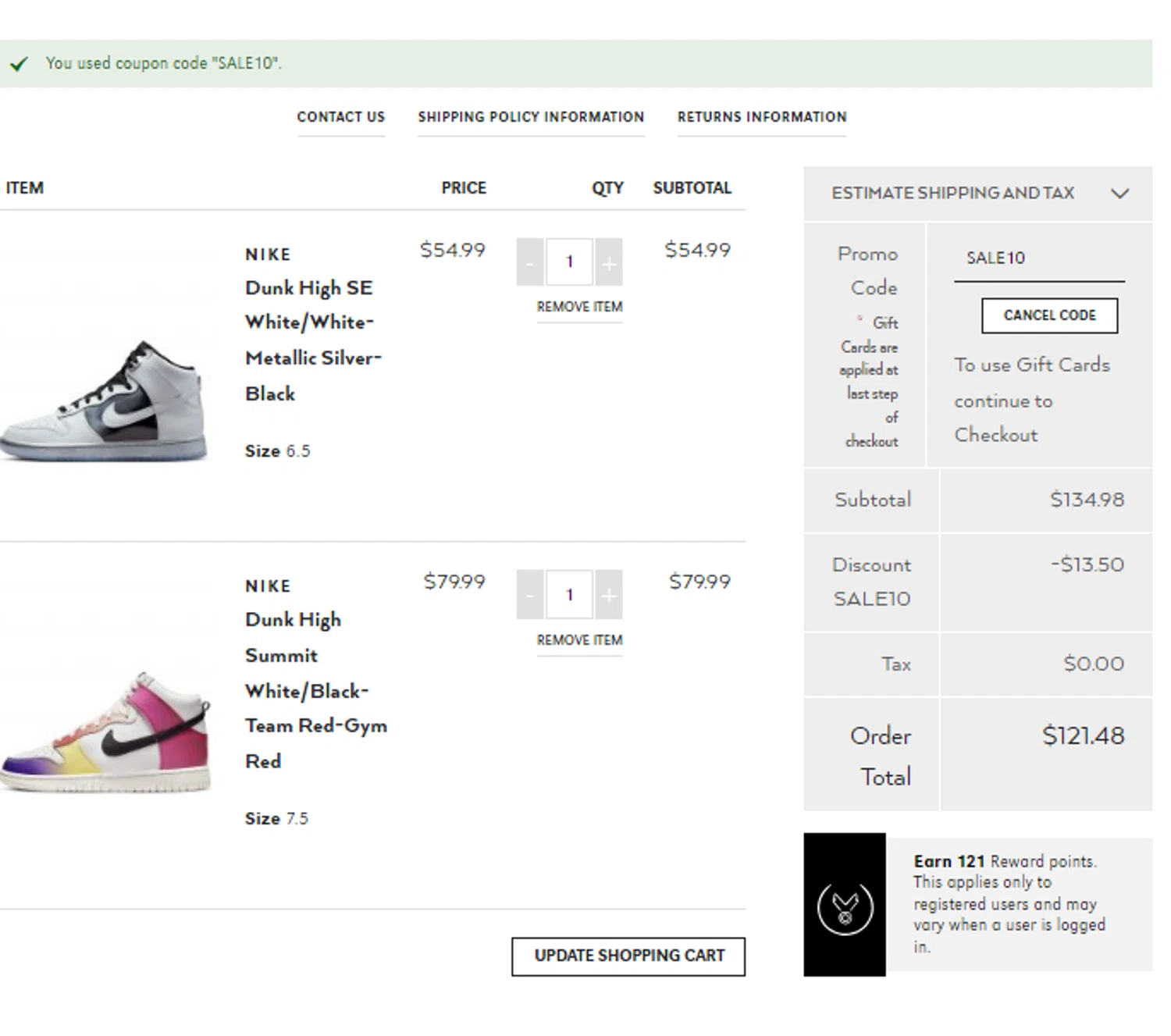Open Returns Information link
1171x1036 pixels.
762,117
